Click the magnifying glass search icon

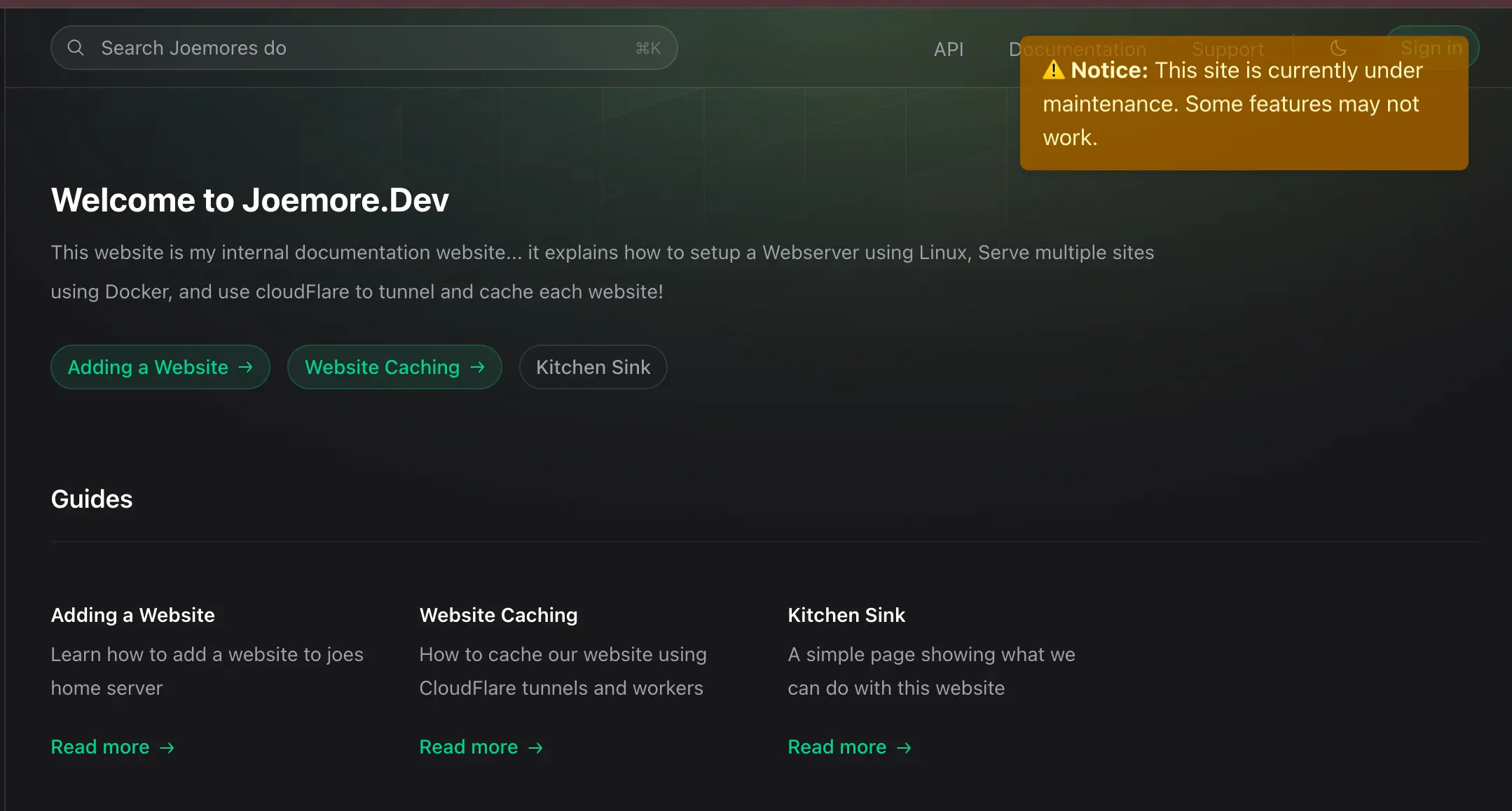tap(76, 48)
